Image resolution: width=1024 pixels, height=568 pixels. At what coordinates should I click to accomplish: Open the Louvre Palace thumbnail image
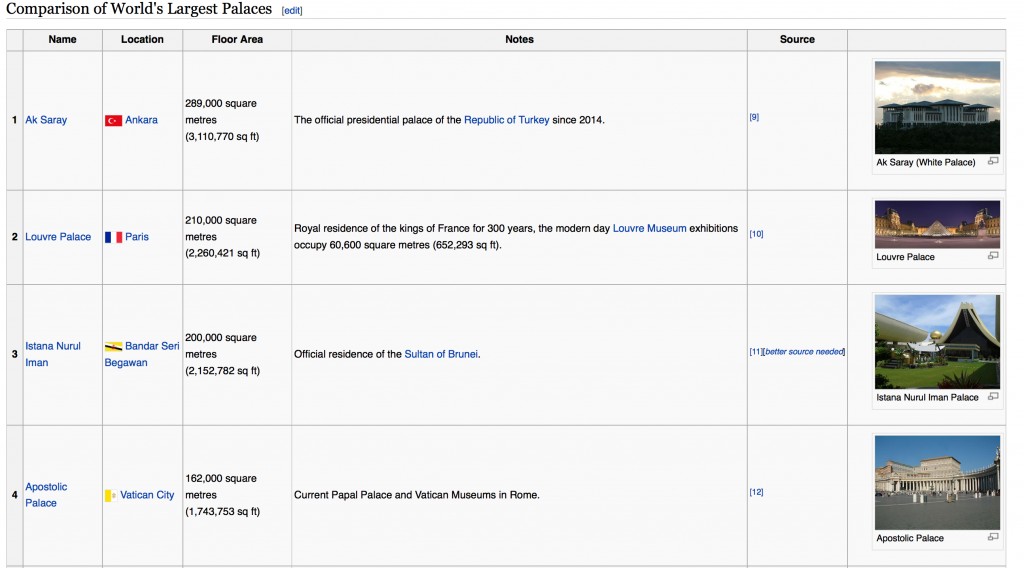point(937,224)
